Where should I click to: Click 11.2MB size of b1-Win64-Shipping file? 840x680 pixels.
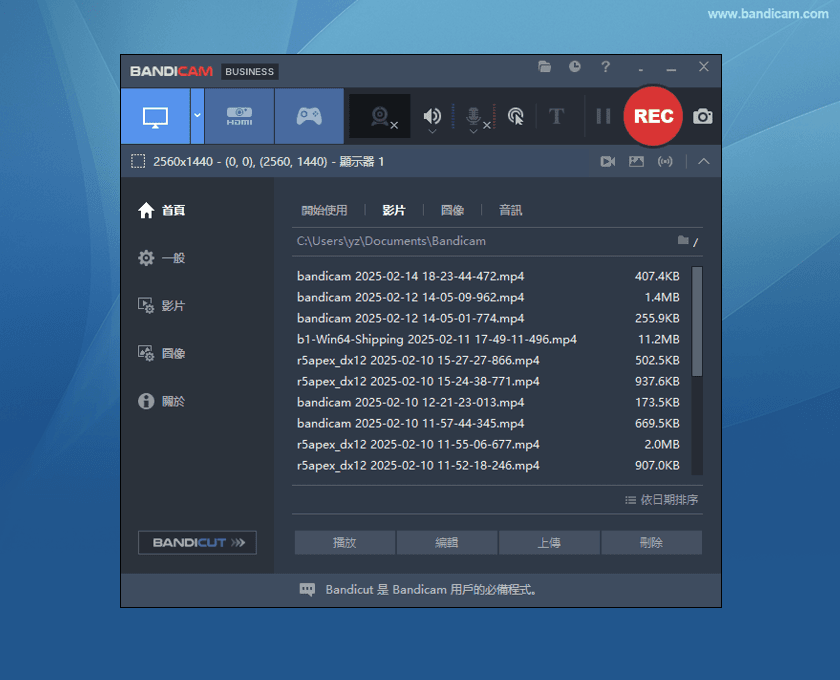658,339
